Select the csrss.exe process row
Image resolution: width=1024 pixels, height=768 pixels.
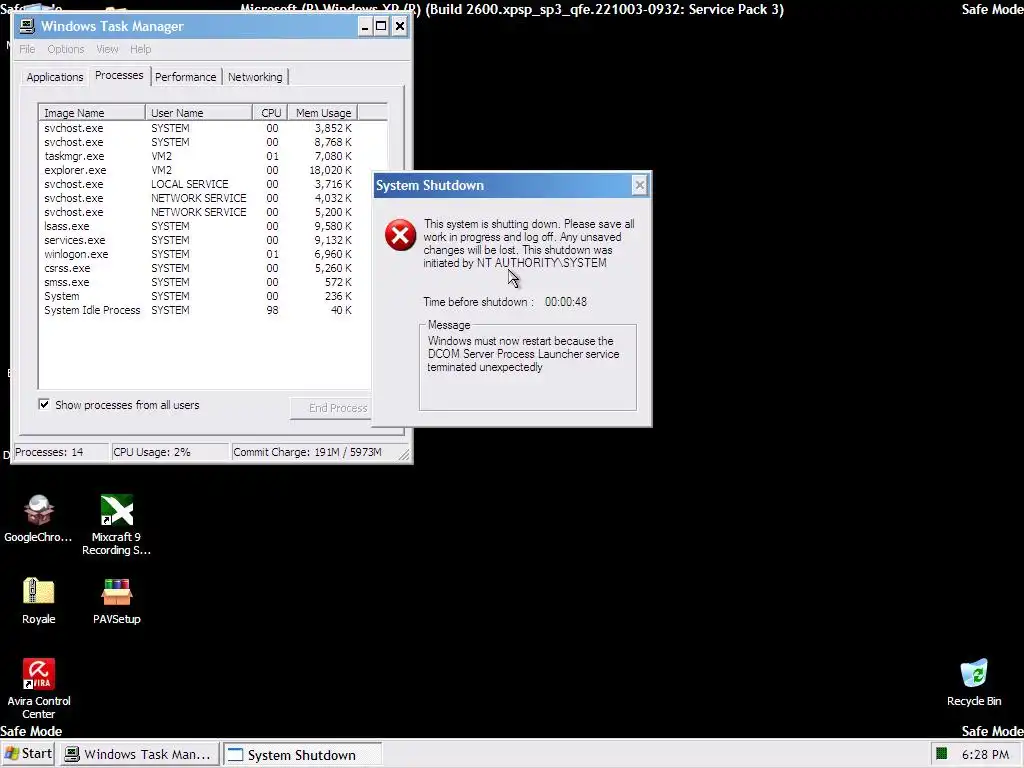pyautogui.click(x=198, y=268)
